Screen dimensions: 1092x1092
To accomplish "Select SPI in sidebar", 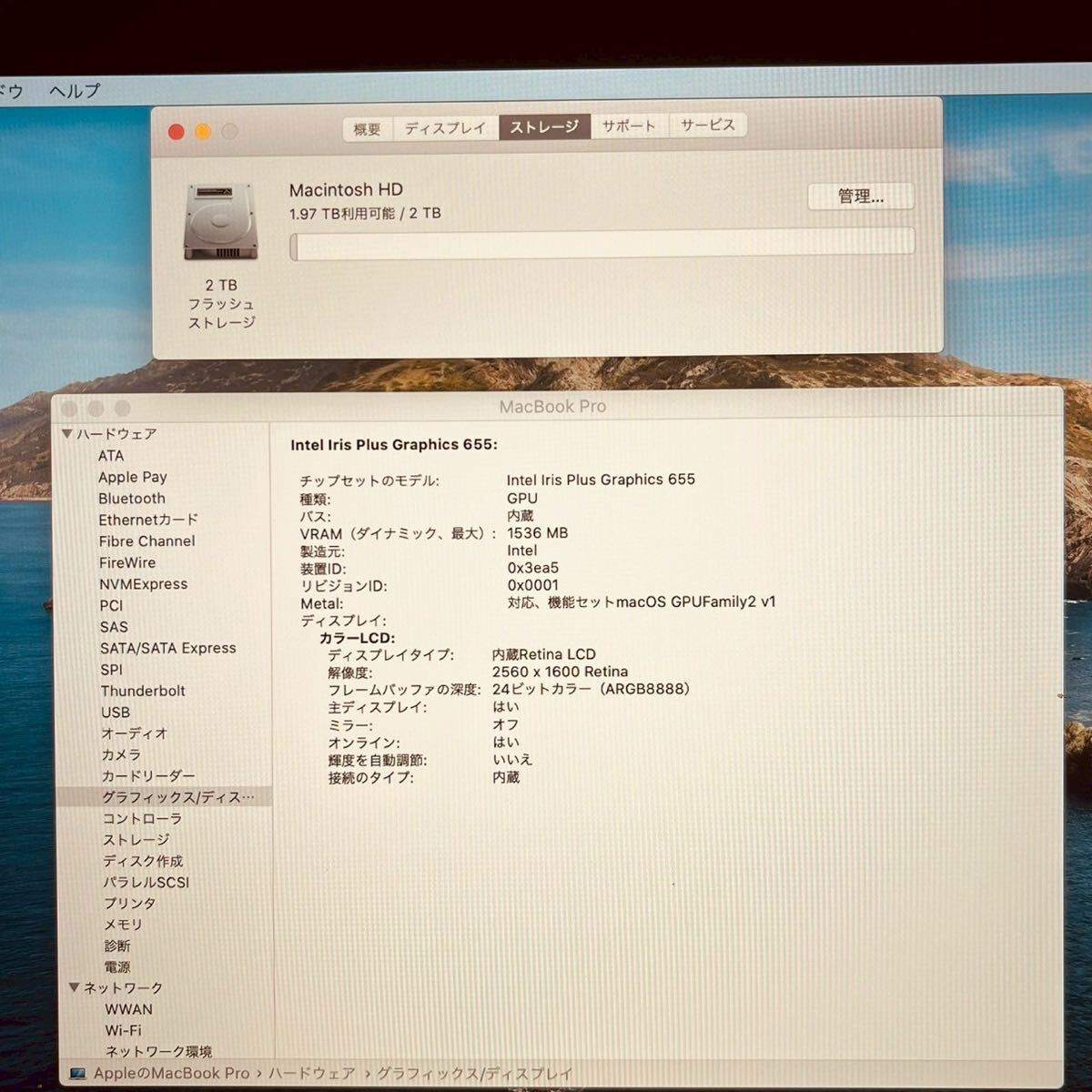I will 111,670.
